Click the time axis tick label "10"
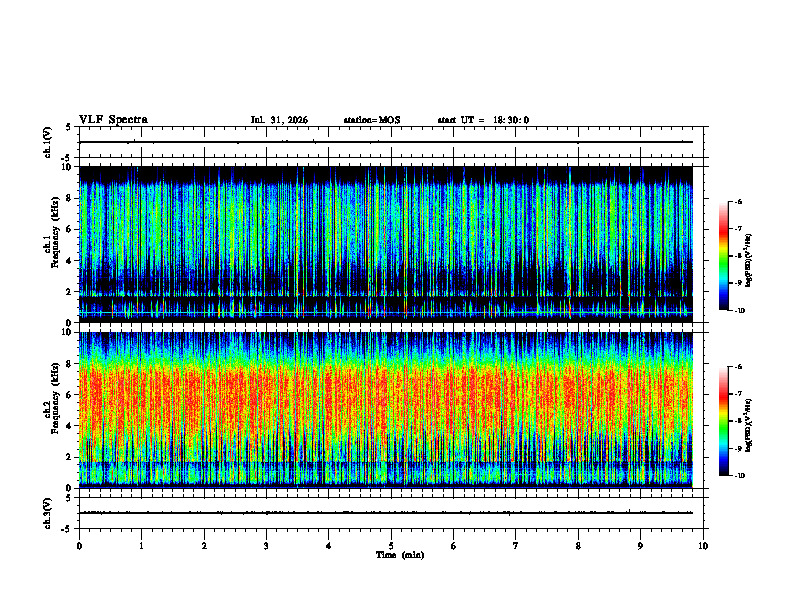The height and width of the screenshot is (612, 792). [x=703, y=546]
